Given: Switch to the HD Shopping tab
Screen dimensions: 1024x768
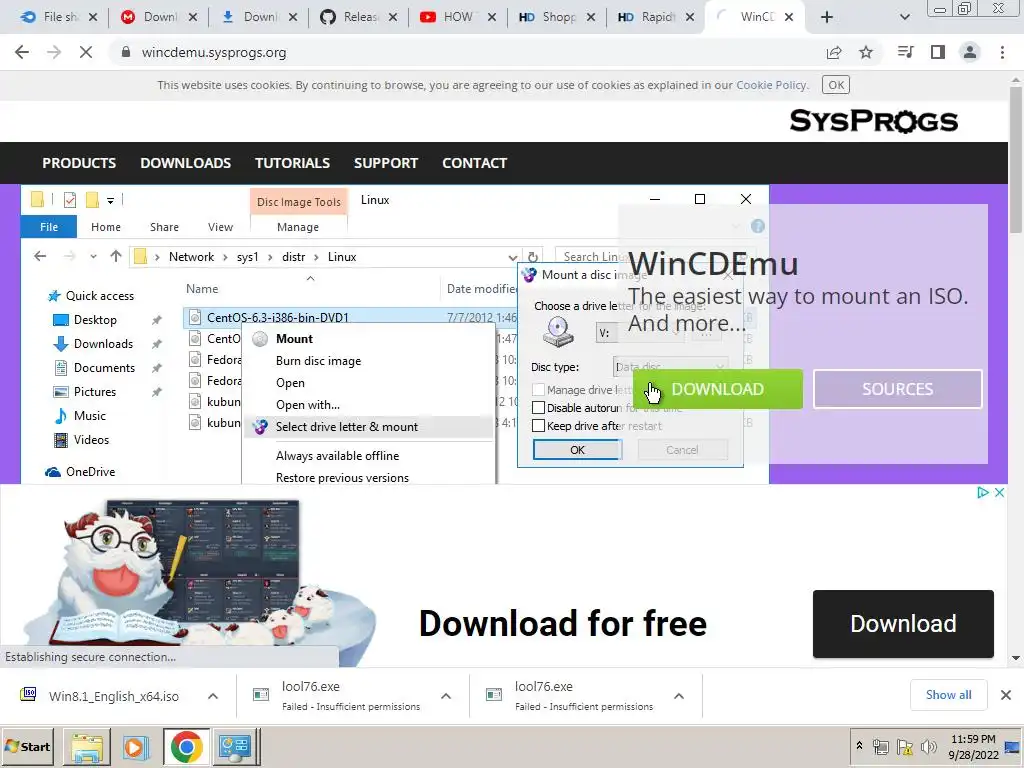Looking at the screenshot, I should [549, 17].
